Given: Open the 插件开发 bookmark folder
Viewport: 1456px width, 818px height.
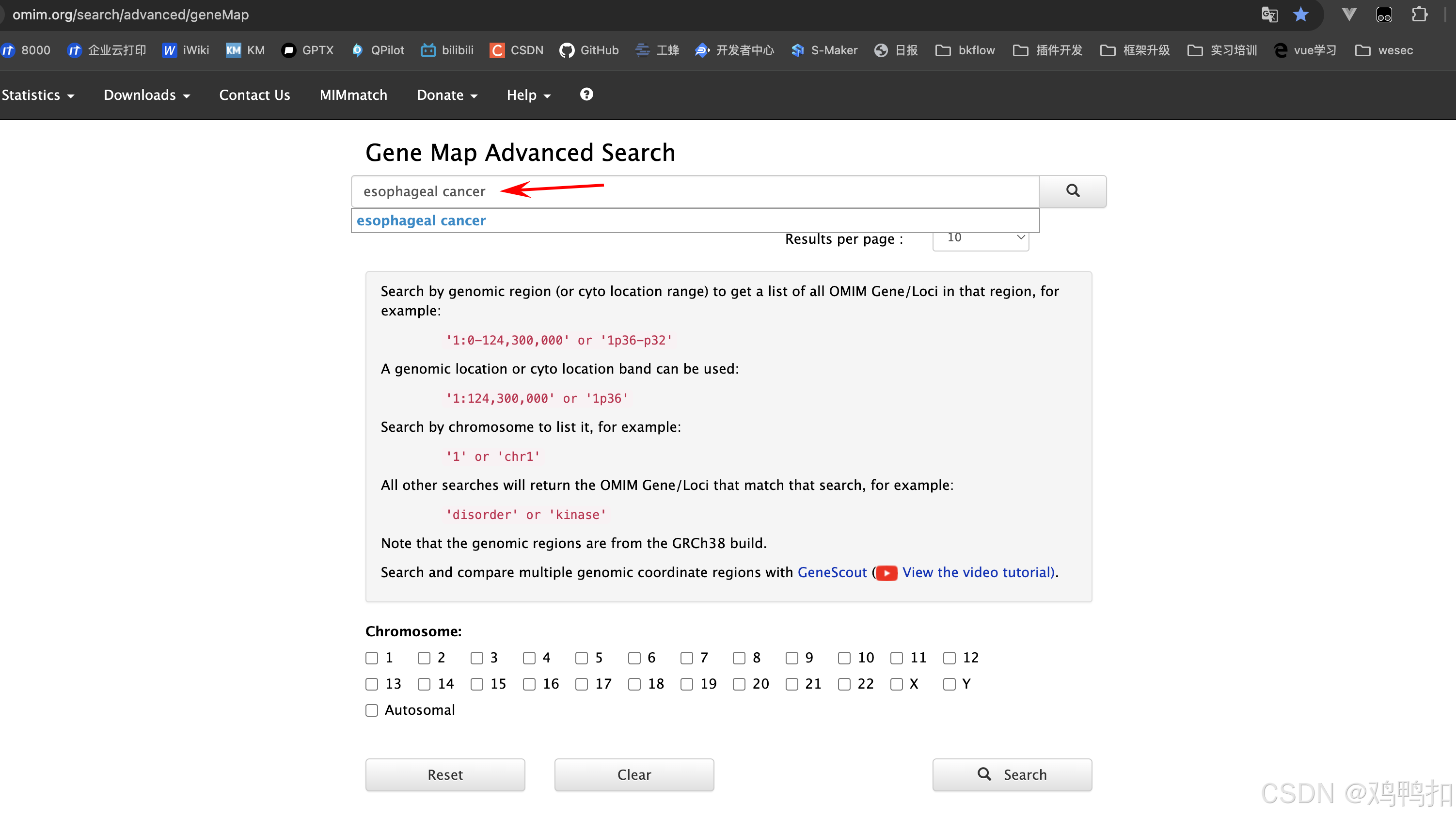Looking at the screenshot, I should tap(1047, 50).
